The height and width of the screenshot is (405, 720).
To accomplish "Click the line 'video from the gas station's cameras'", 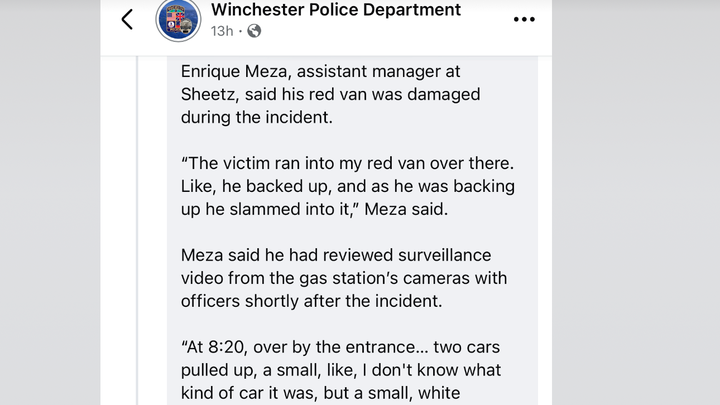I will (x=344, y=278).
